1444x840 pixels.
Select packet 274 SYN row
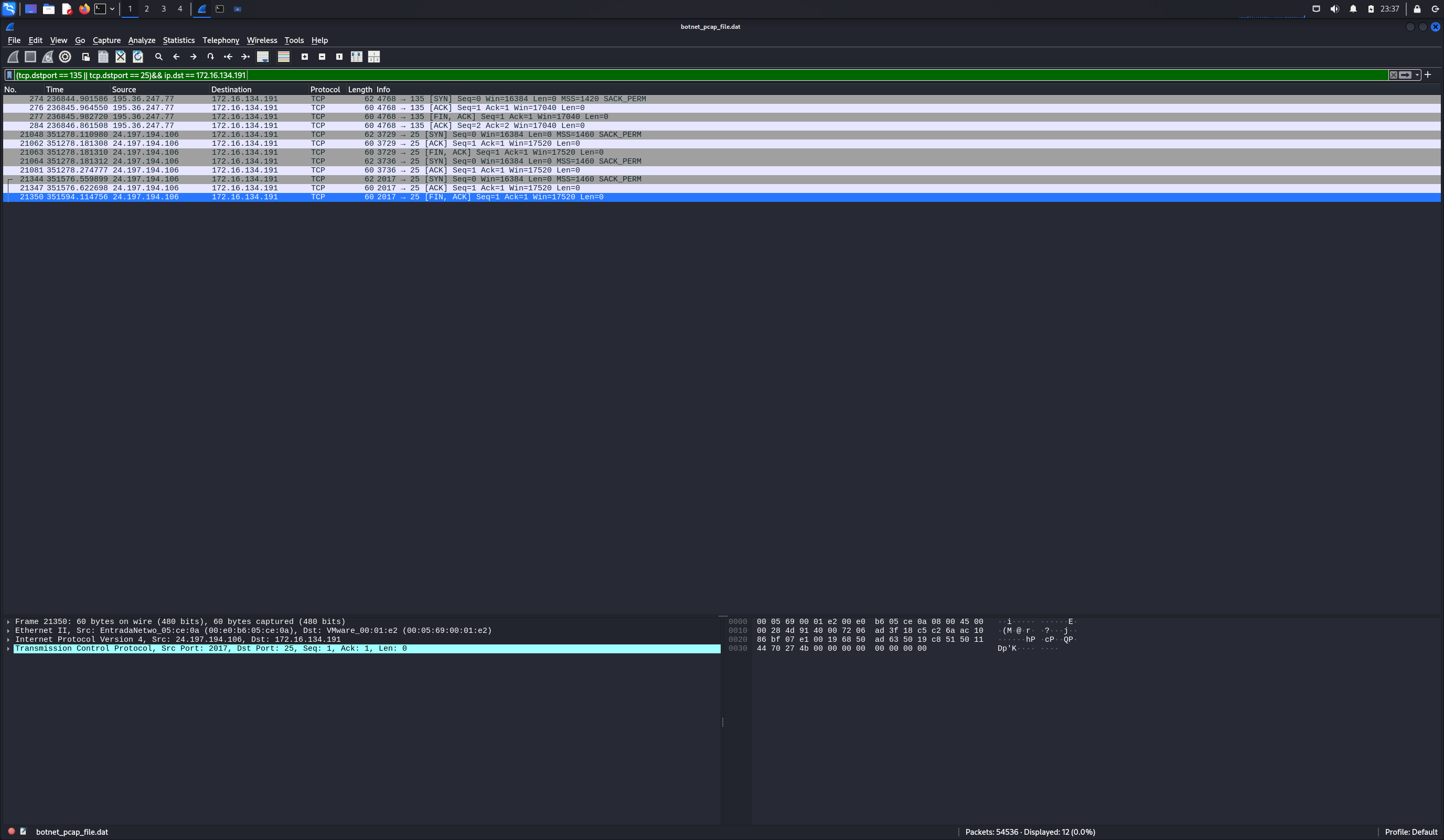click(x=344, y=99)
